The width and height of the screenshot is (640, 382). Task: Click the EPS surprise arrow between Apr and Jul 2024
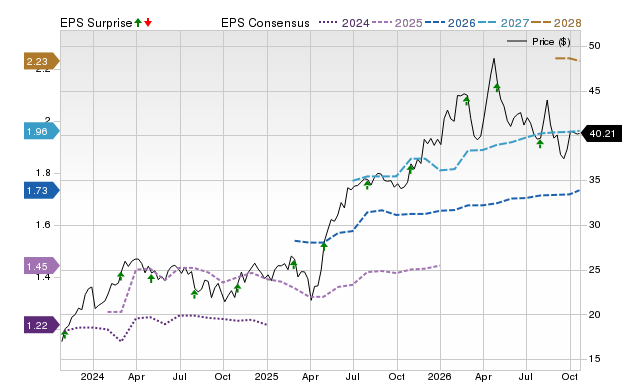click(151, 278)
